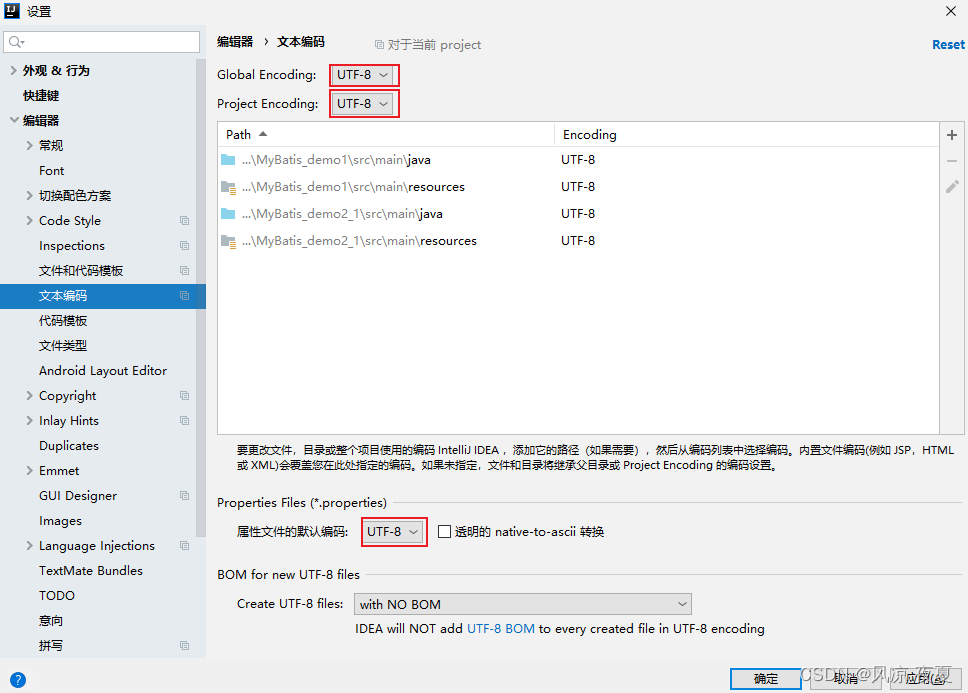This screenshot has height=693, width=968.
Task: Expand the 切换配色方案 tree node
Action: pyautogui.click(x=29, y=196)
